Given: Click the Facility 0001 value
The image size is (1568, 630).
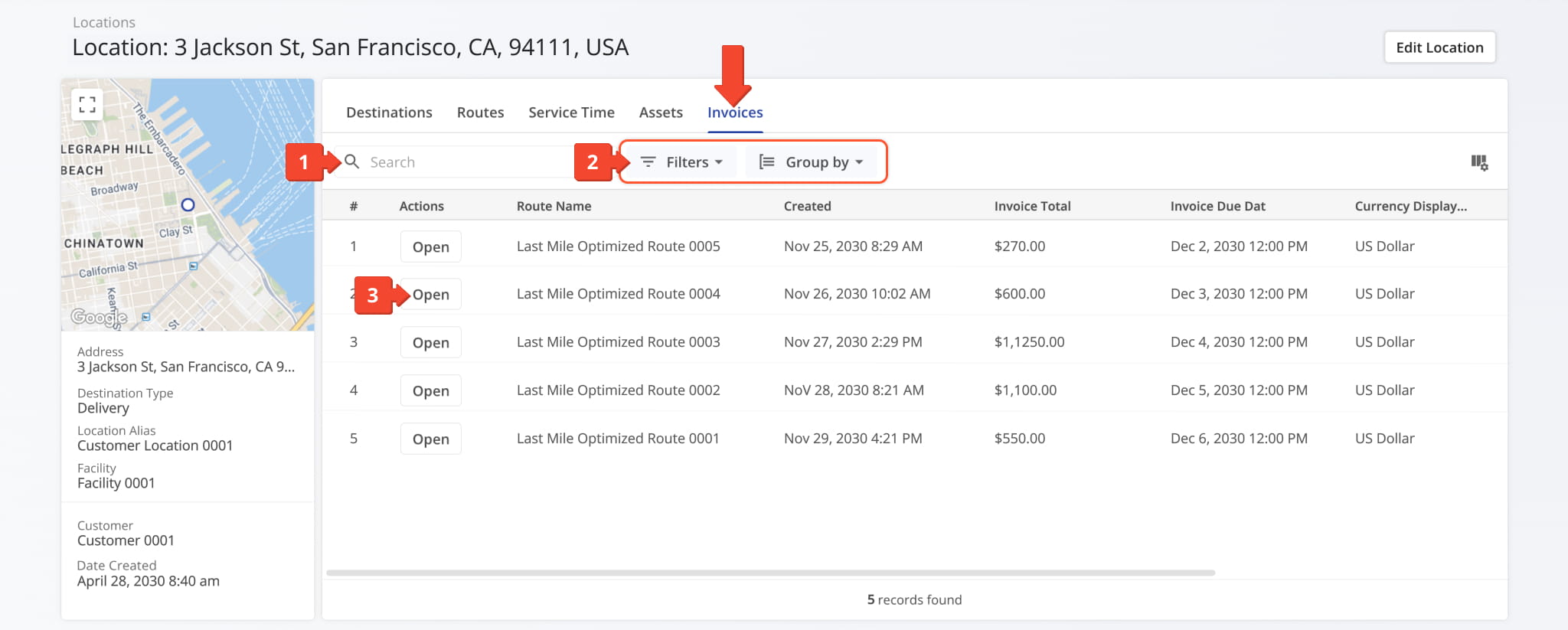Looking at the screenshot, I should coord(116,483).
